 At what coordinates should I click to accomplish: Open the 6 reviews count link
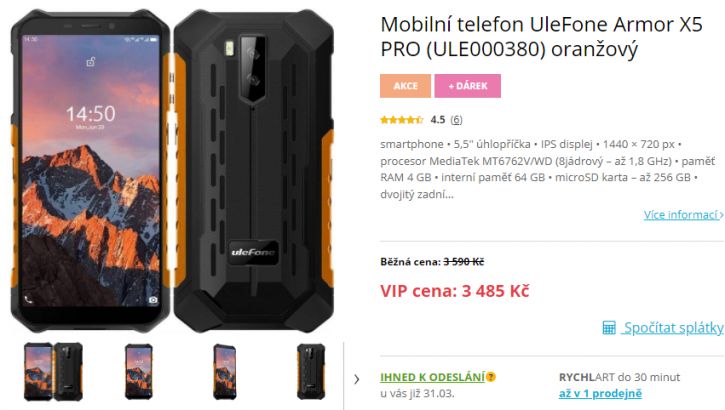(456, 120)
